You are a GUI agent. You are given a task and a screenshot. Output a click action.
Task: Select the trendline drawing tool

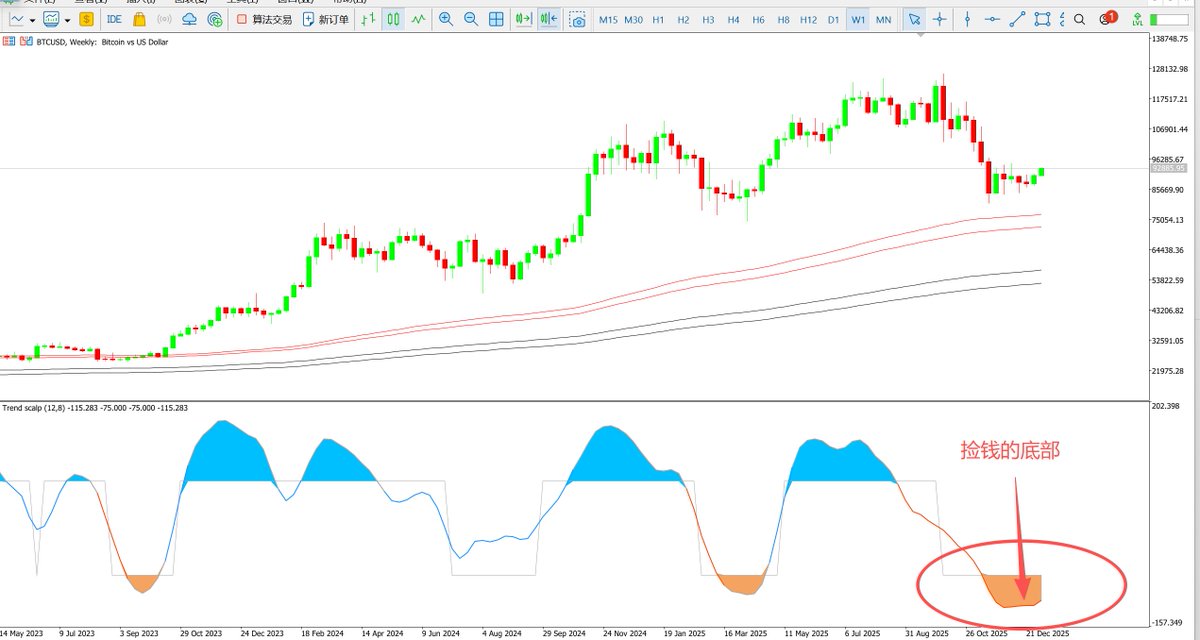1018,19
